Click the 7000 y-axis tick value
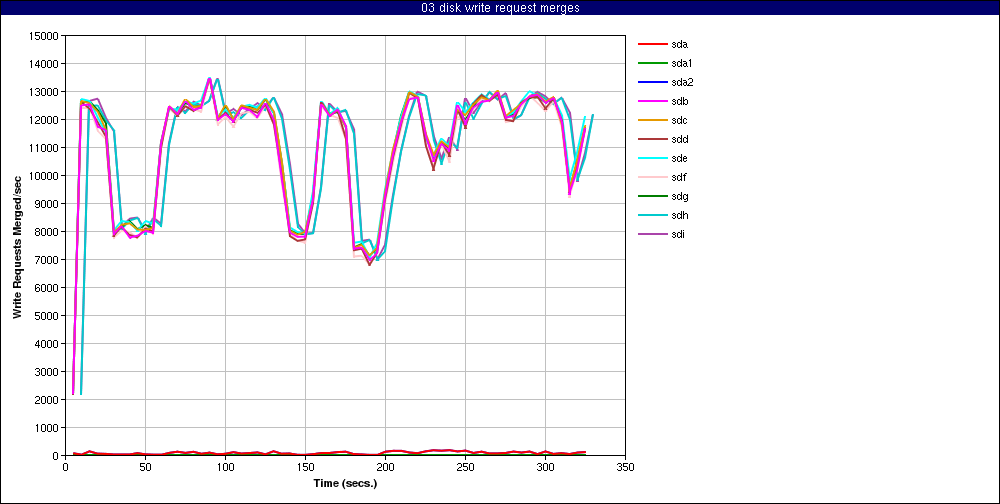 (47, 260)
